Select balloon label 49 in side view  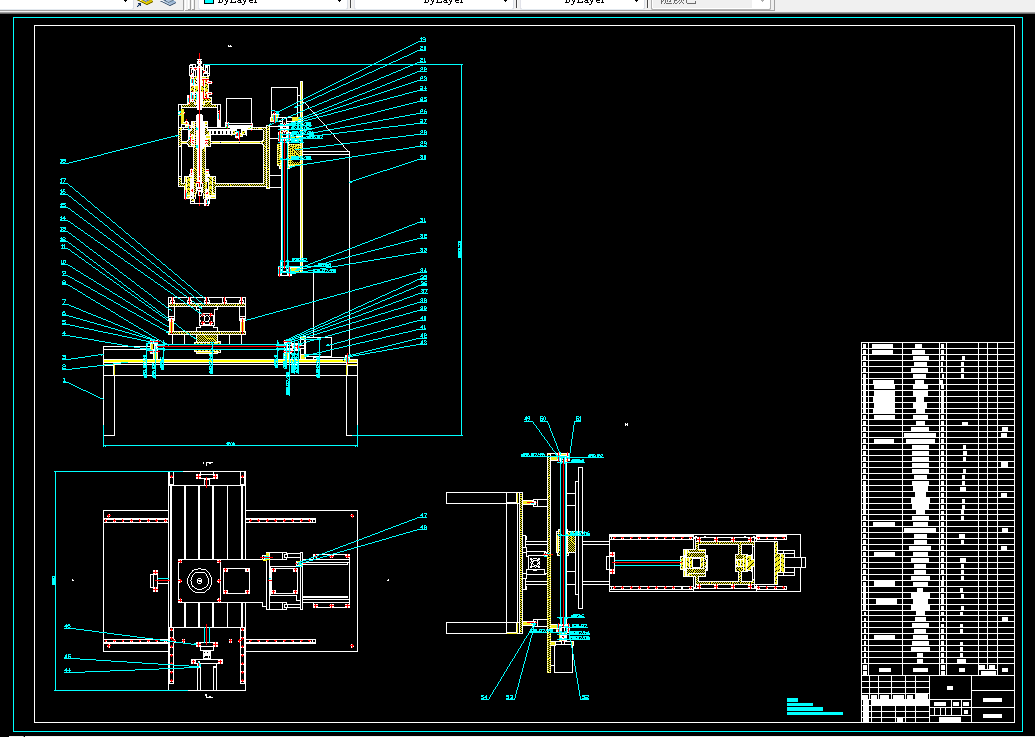tap(527, 418)
